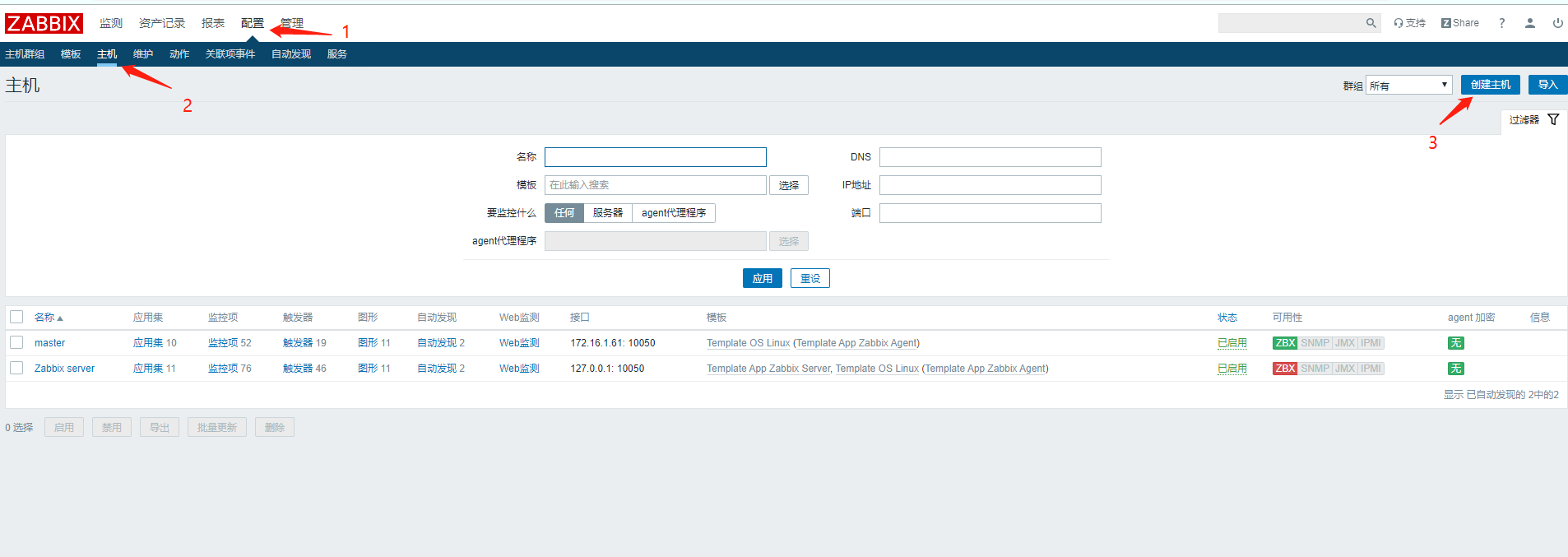Click the IPMI badge in Zabbix server row
1568x557 pixels.
(1371, 369)
